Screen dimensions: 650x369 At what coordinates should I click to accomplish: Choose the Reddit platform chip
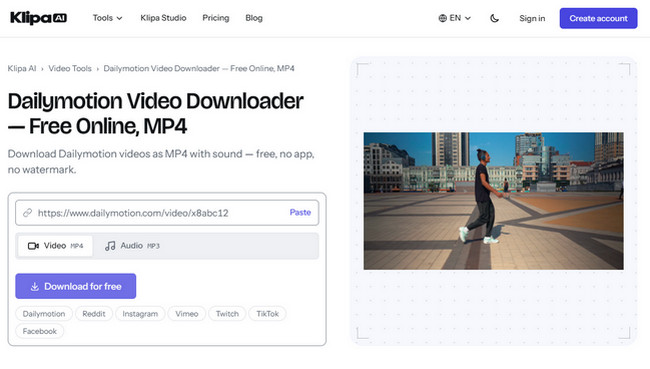click(94, 314)
